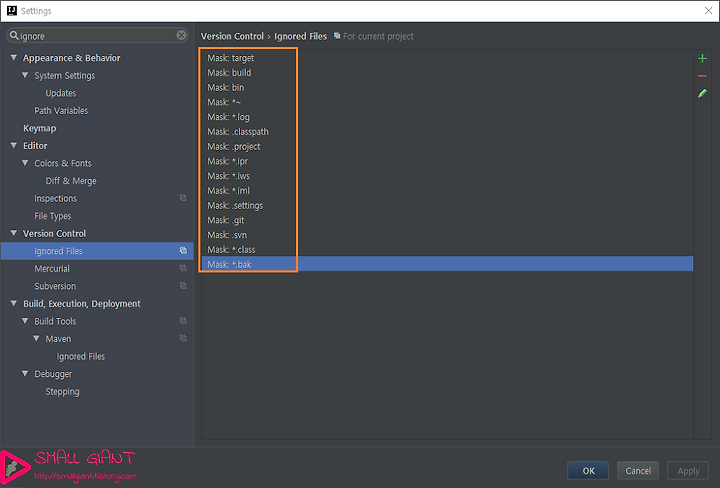Collapse Appearance & Behavior section
720x488 pixels.
14,57
